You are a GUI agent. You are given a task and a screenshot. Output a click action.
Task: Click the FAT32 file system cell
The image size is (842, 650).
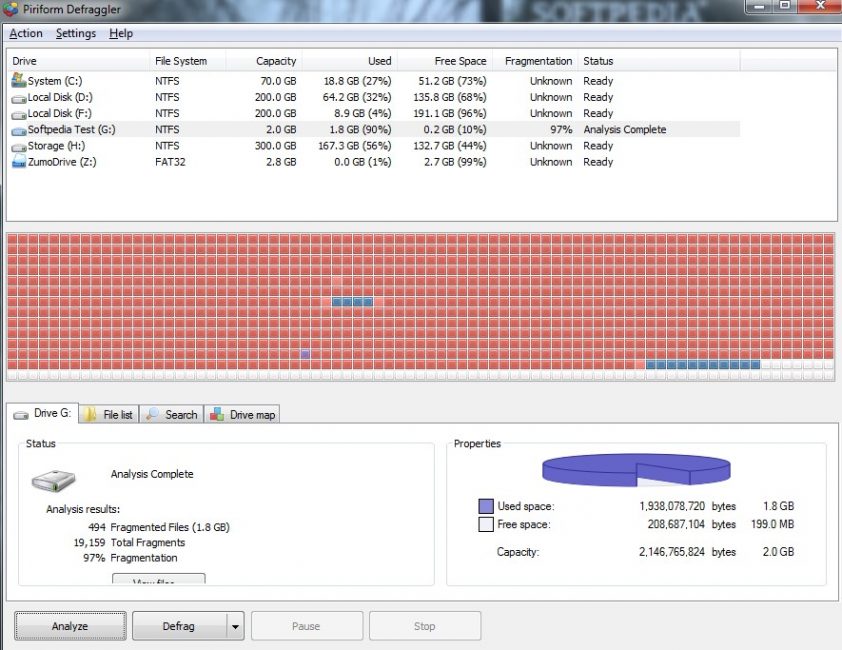coord(170,162)
